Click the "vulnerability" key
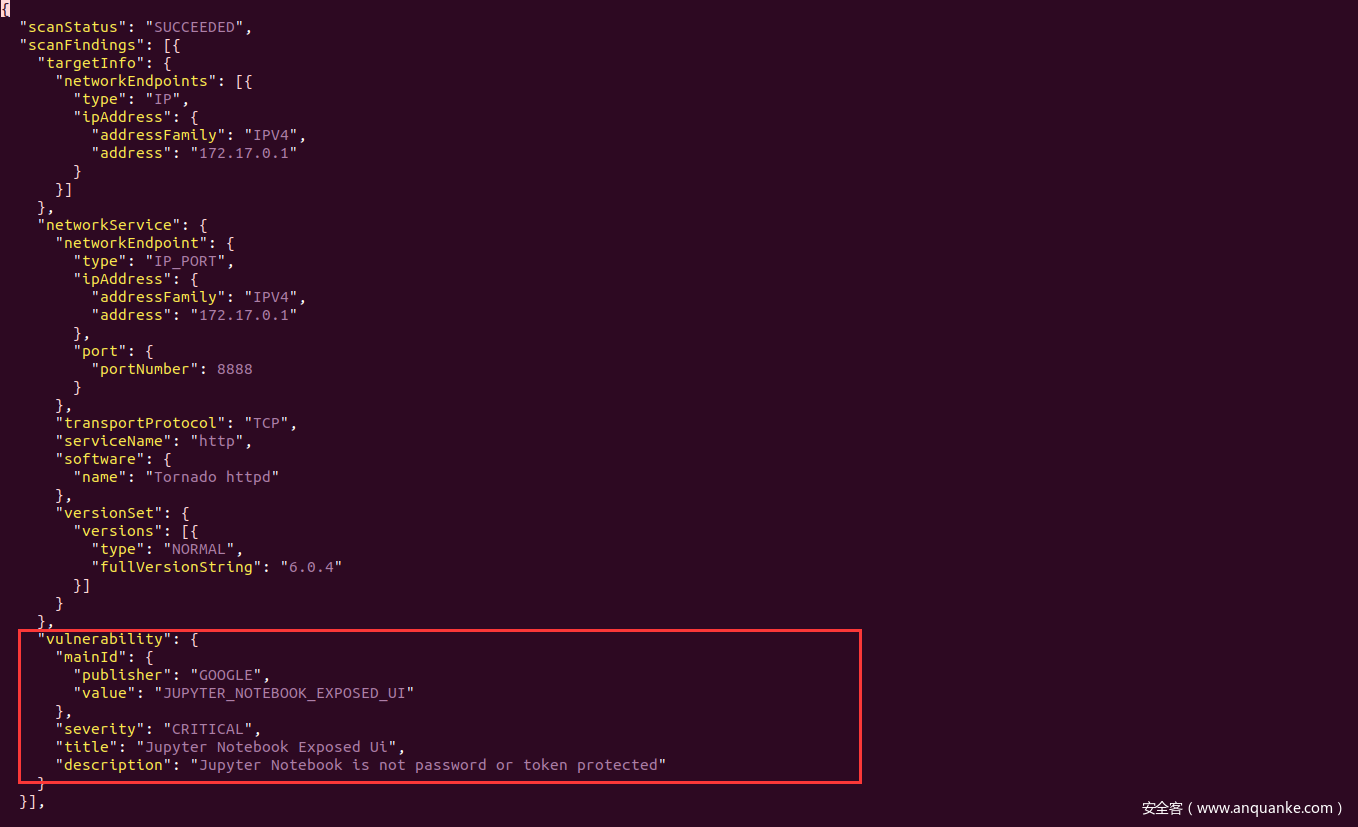Image resolution: width=1358 pixels, height=827 pixels. pyautogui.click(x=100, y=639)
